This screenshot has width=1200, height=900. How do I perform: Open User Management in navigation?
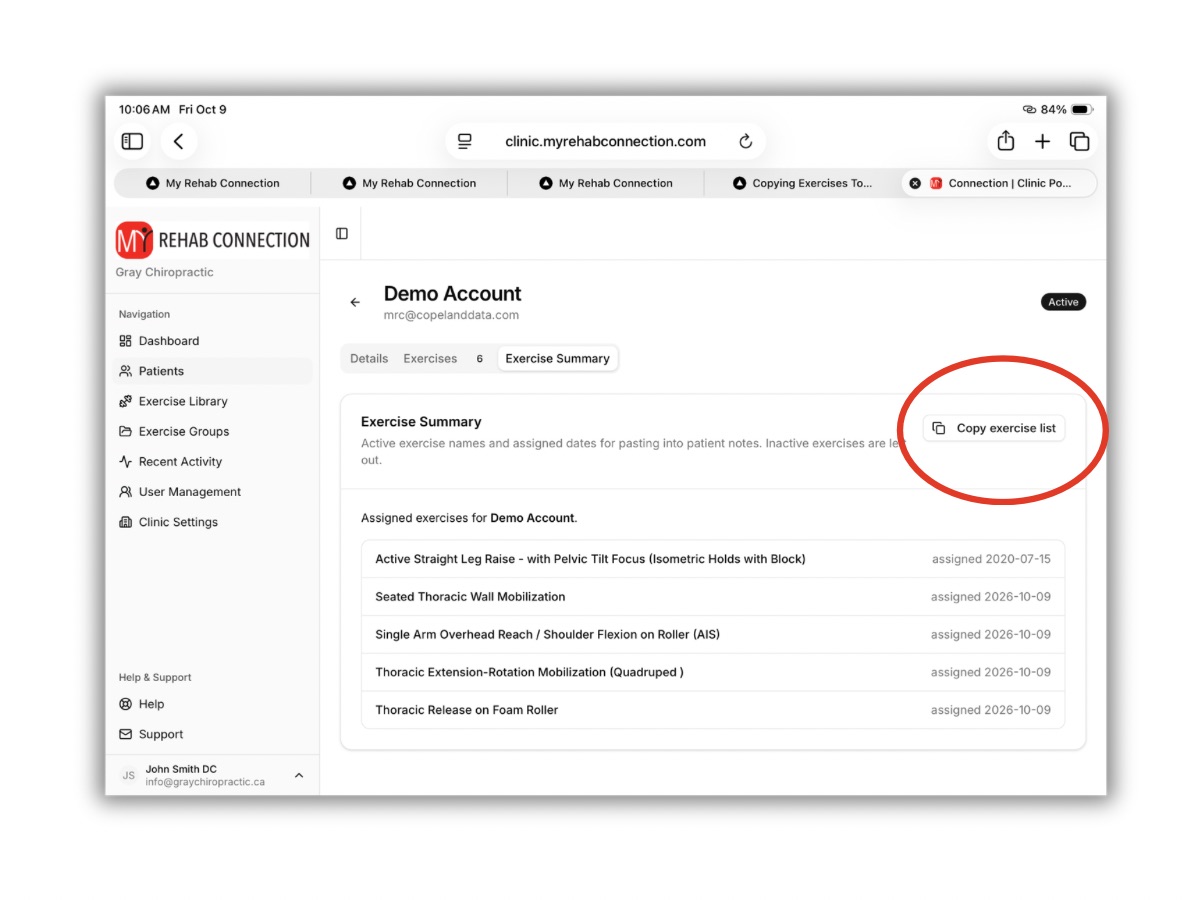(213, 492)
